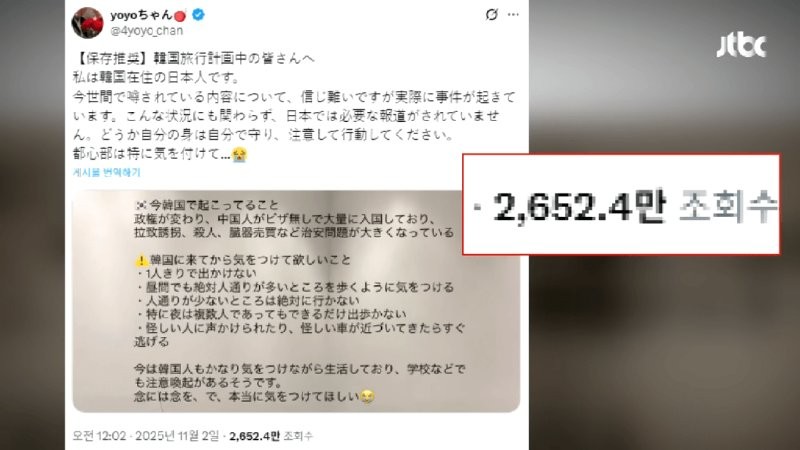Open the Grok icon on the post
The height and width of the screenshot is (450, 800).
tap(491, 15)
